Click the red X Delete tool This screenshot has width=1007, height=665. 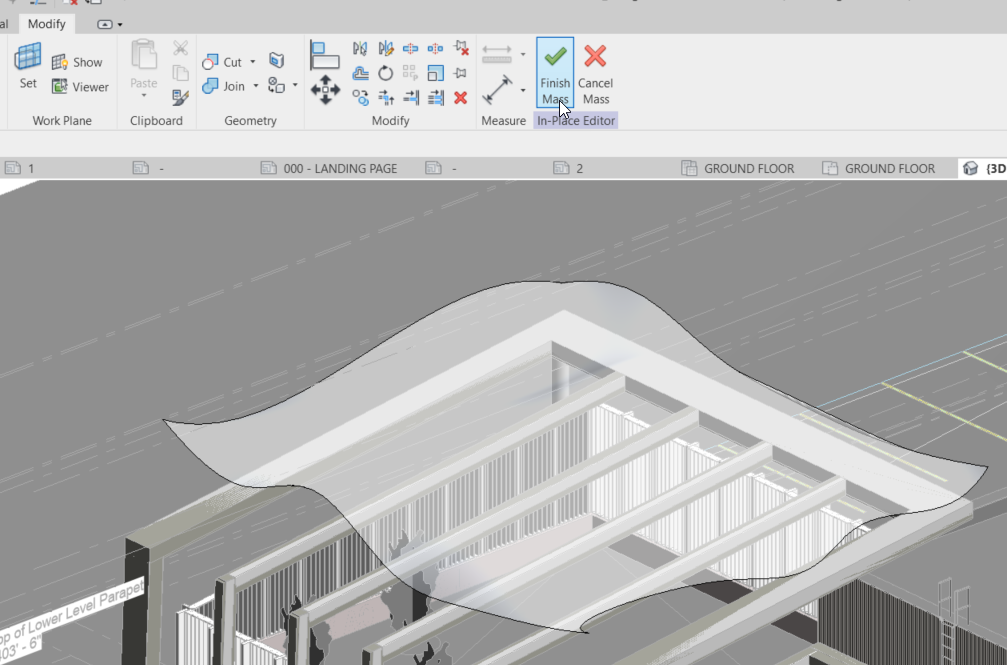(x=460, y=98)
